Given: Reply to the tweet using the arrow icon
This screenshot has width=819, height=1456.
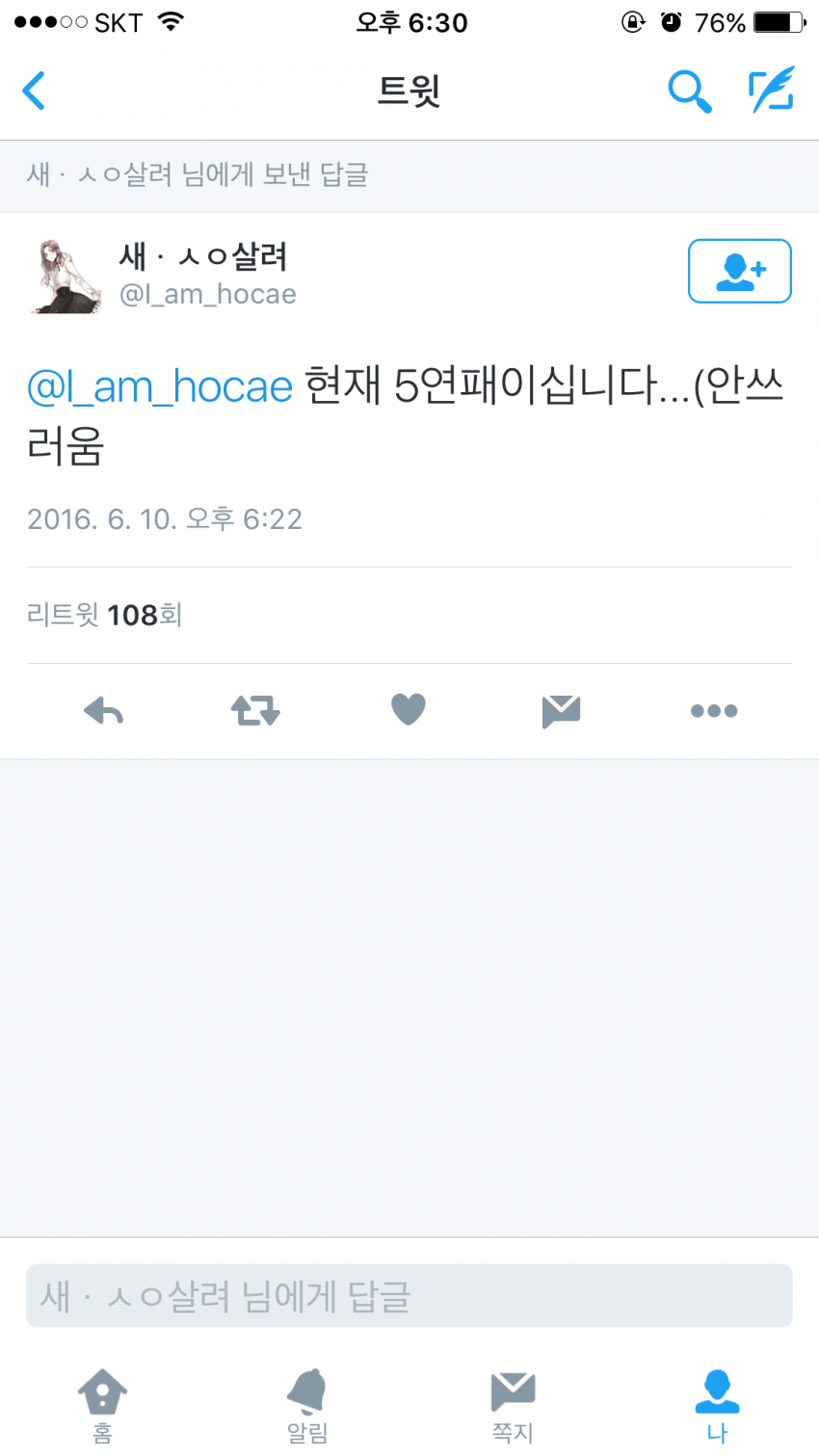Looking at the screenshot, I should point(103,711).
